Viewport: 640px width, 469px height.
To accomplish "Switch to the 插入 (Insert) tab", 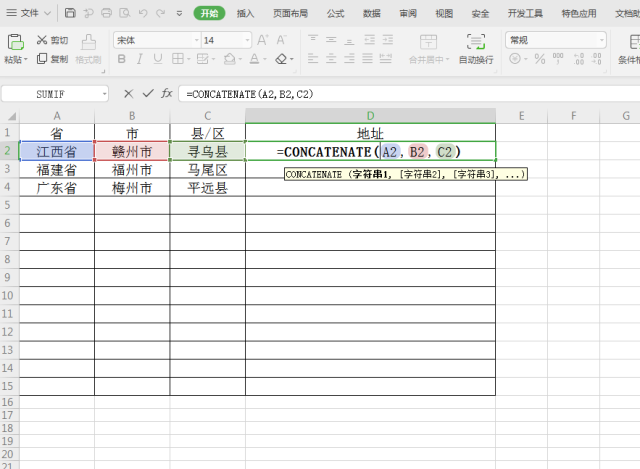I will [245, 13].
